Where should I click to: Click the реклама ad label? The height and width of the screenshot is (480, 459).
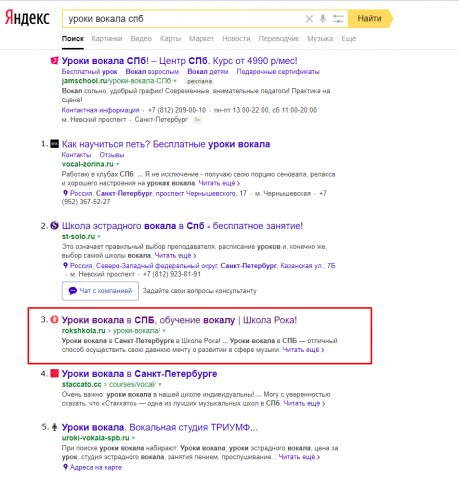[199, 81]
